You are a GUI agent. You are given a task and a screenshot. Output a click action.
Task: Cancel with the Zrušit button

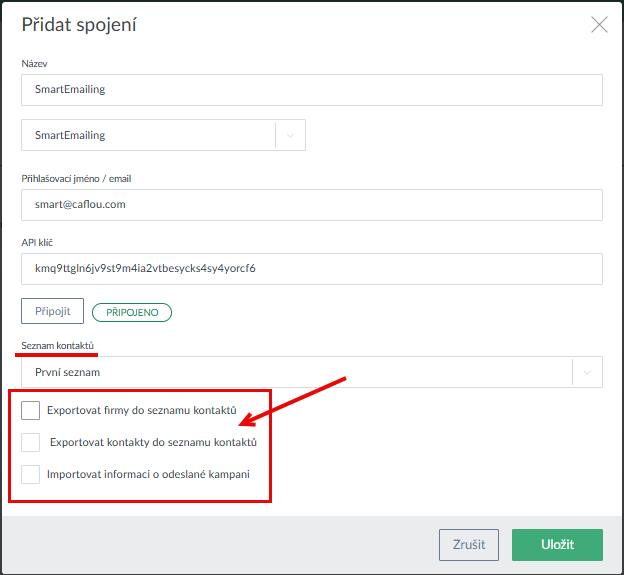pos(469,545)
